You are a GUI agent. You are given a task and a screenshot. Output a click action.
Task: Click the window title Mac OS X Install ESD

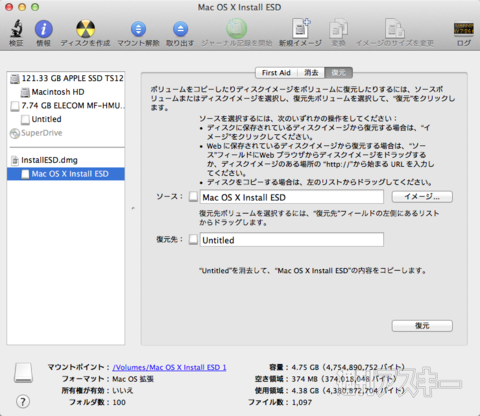239,7
